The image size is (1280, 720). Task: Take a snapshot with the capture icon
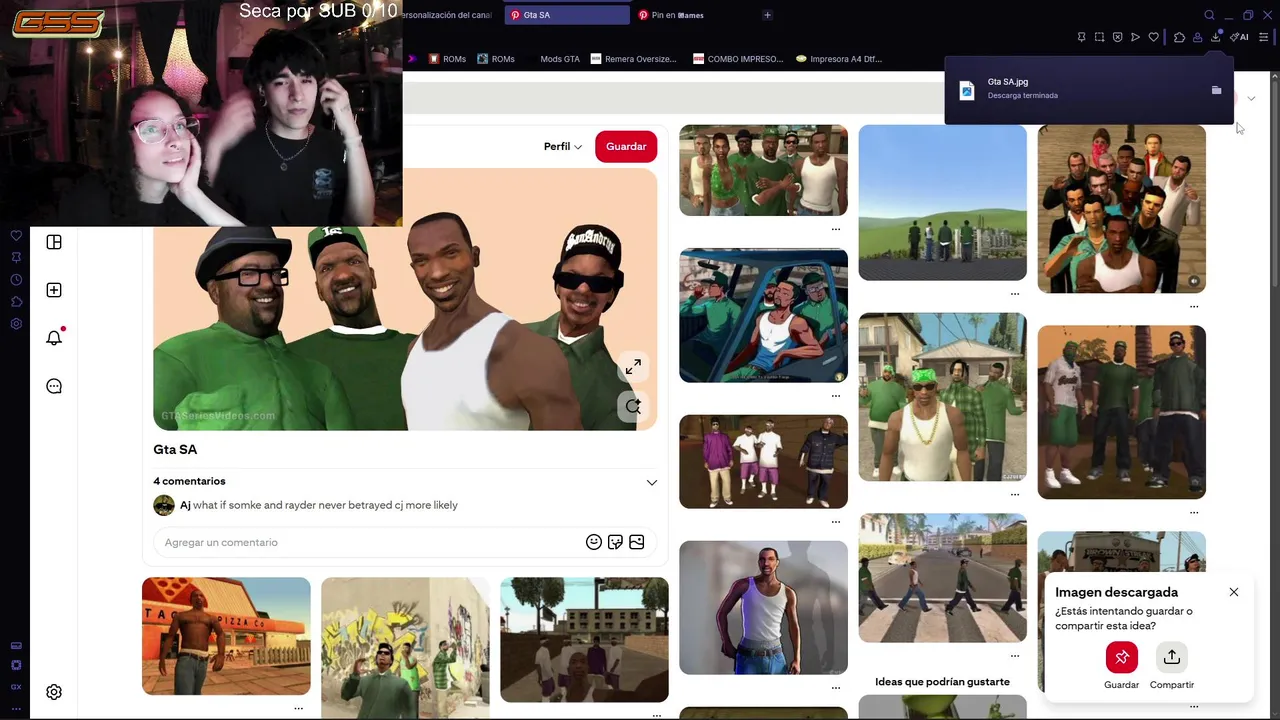point(1099,37)
